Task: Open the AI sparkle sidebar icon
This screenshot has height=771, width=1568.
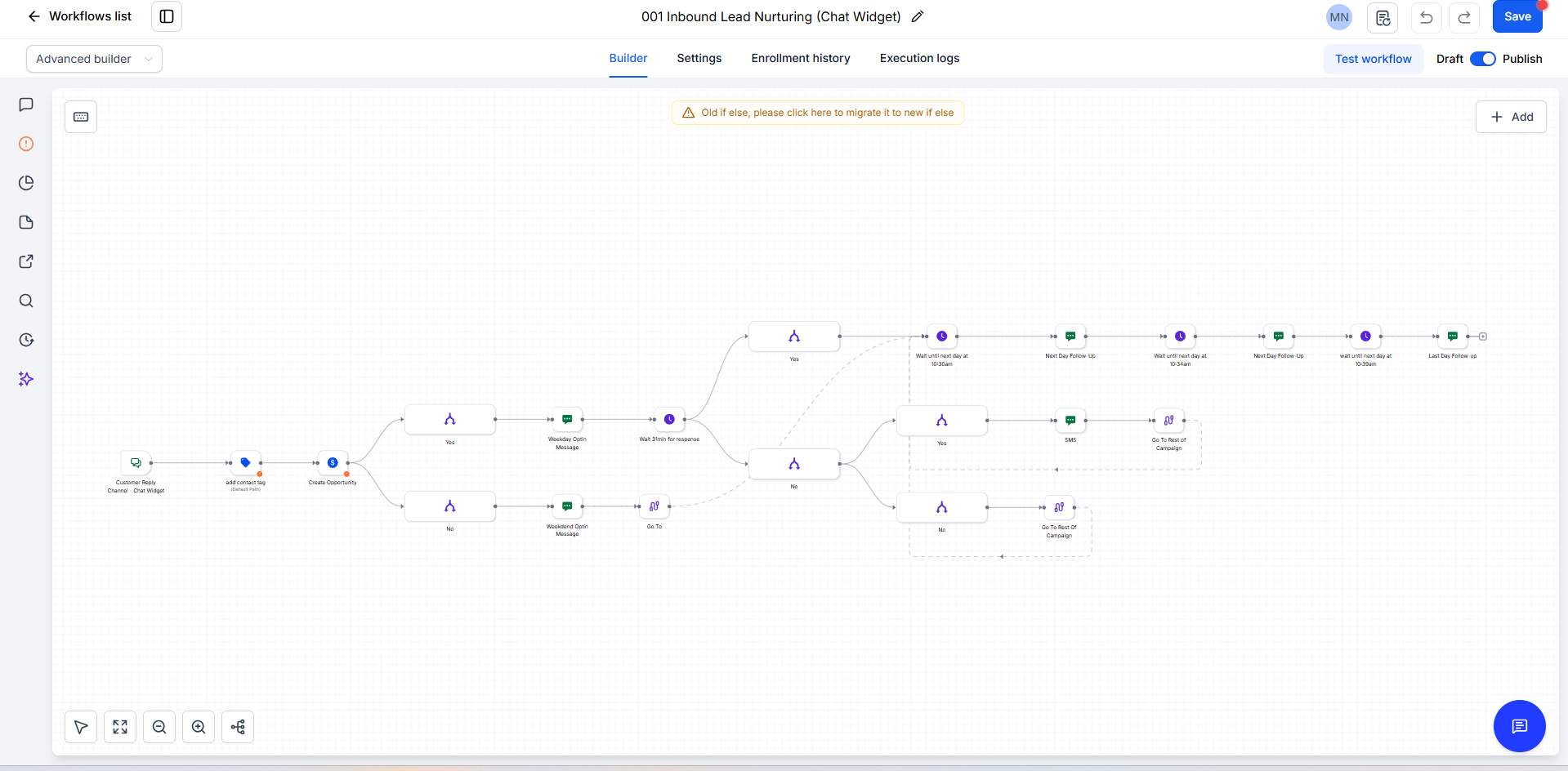Action: coord(26,379)
